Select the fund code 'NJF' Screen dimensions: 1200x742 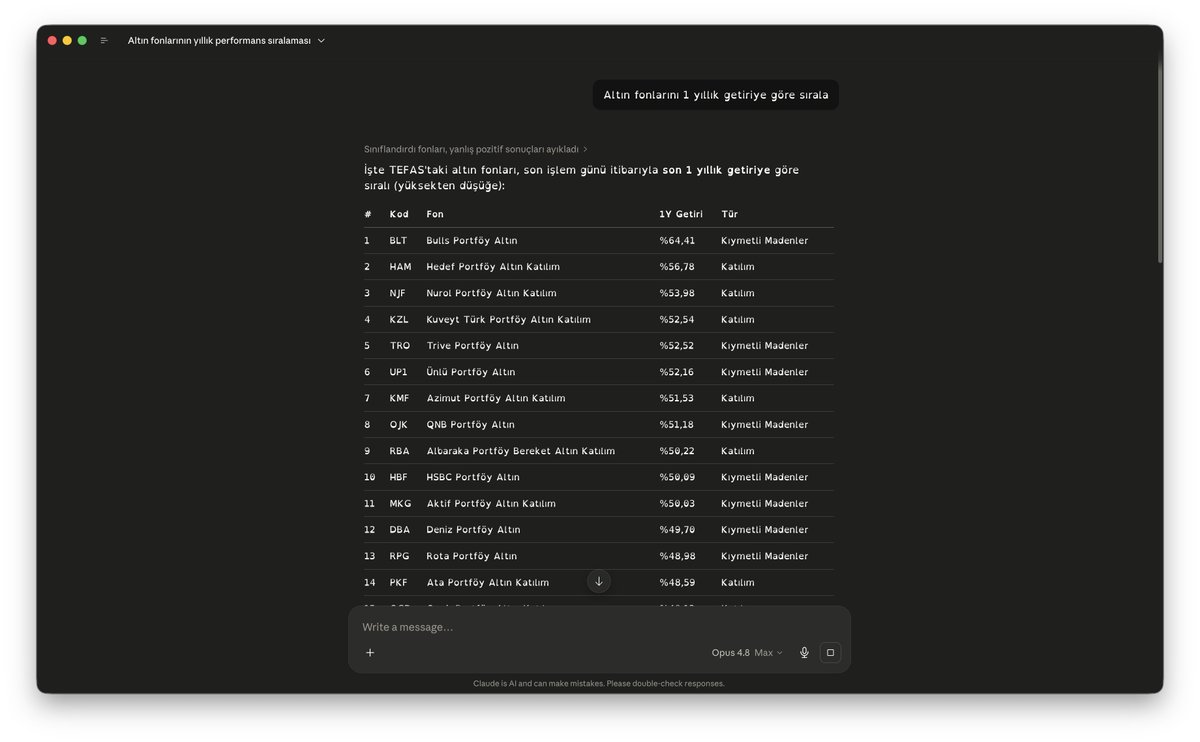click(398, 293)
